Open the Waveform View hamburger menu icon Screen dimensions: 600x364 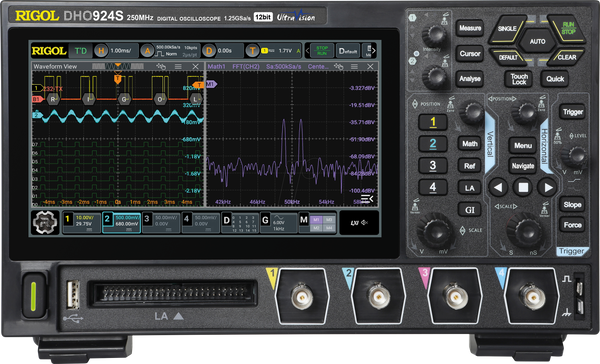click(x=178, y=67)
